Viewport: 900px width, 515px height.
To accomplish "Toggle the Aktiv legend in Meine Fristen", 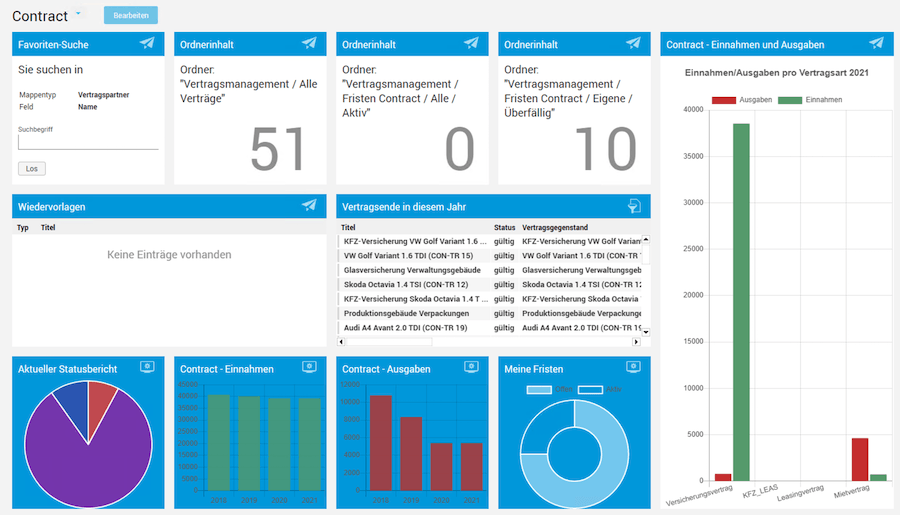I will click(600, 389).
